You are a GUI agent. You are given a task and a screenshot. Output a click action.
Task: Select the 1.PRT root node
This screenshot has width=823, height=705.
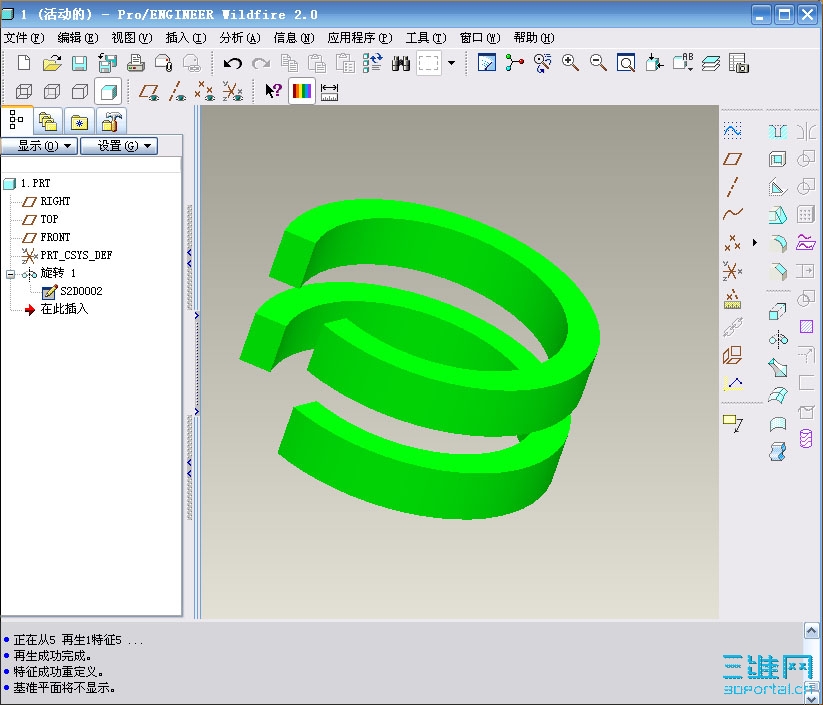[35, 183]
